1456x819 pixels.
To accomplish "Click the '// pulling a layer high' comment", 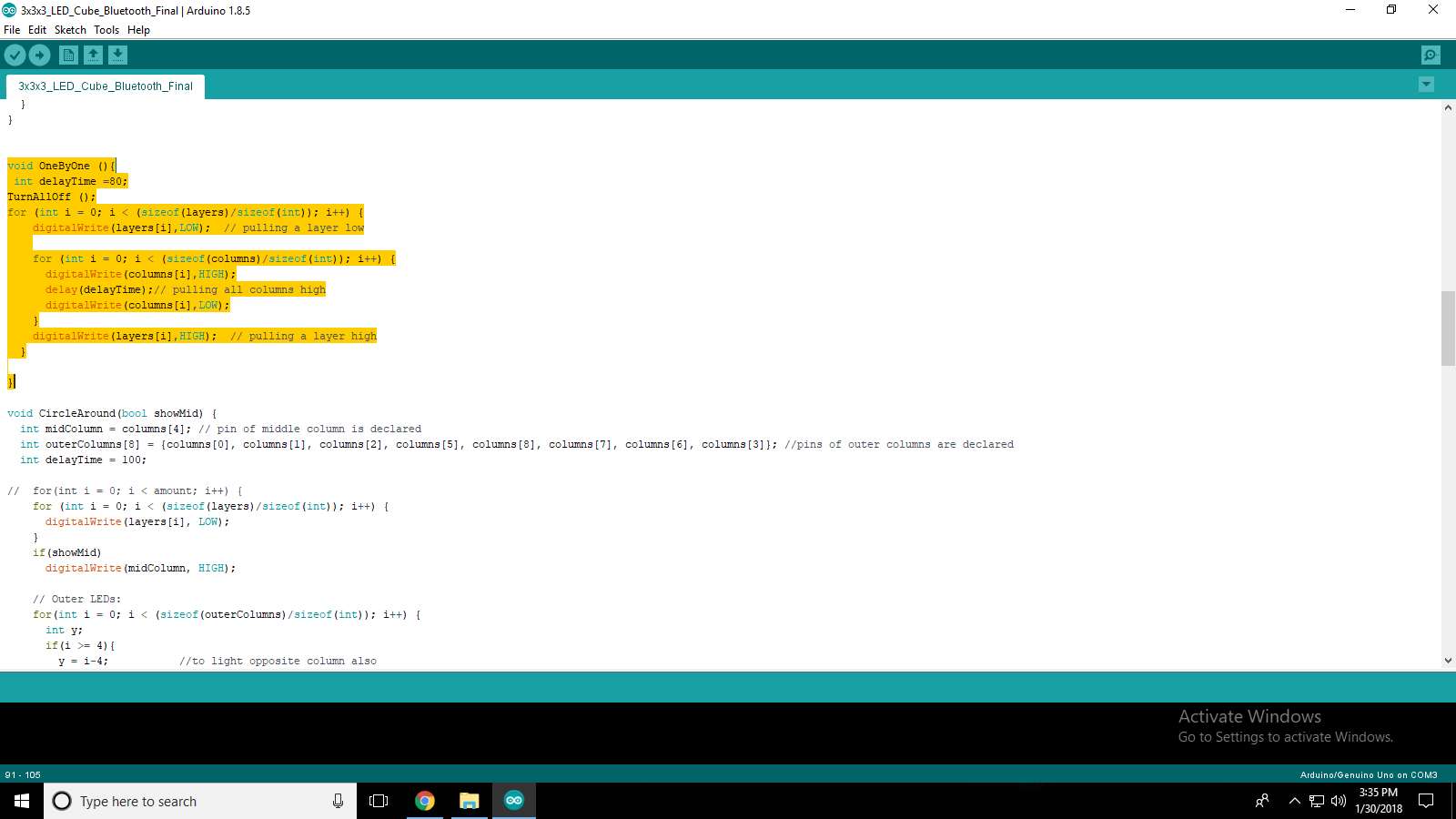I will tap(303, 336).
